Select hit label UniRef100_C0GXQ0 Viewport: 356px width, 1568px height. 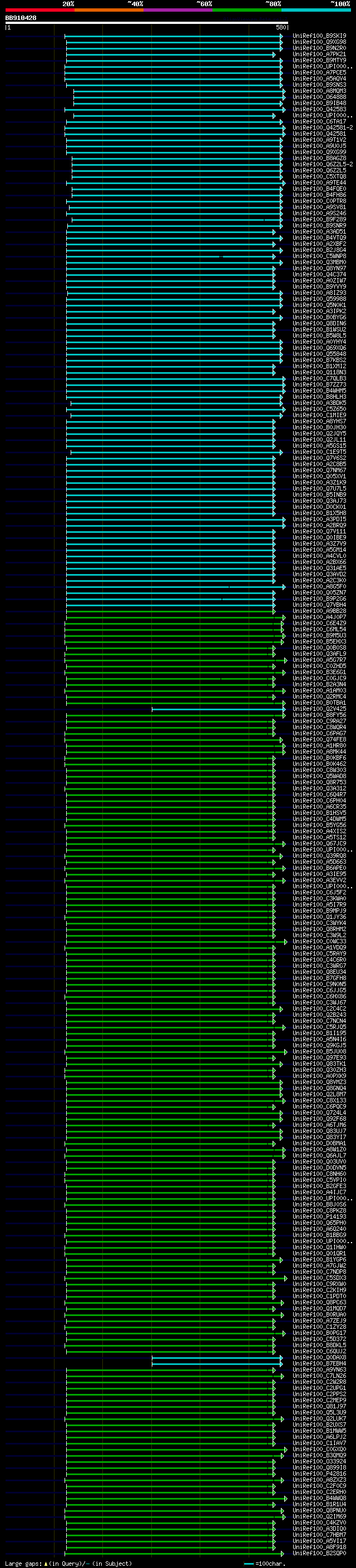pyautogui.click(x=319, y=1450)
